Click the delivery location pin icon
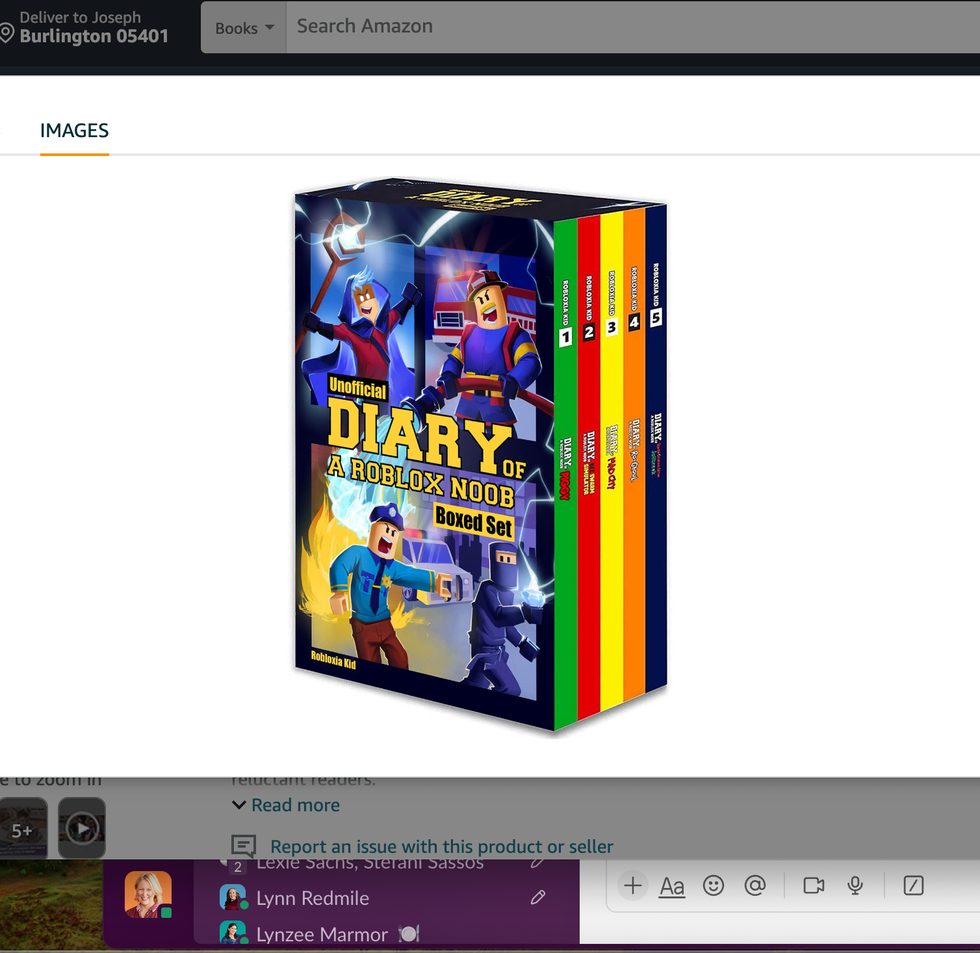The height and width of the screenshot is (953, 980). 6,32
